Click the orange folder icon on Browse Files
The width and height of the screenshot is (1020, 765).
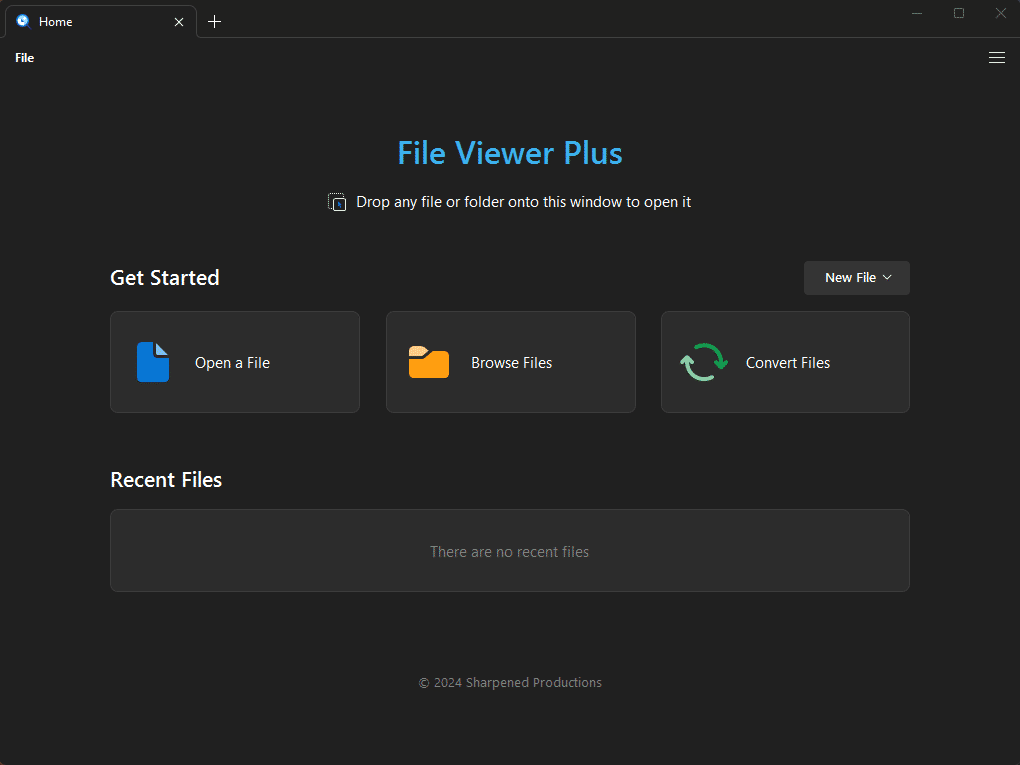coord(429,362)
